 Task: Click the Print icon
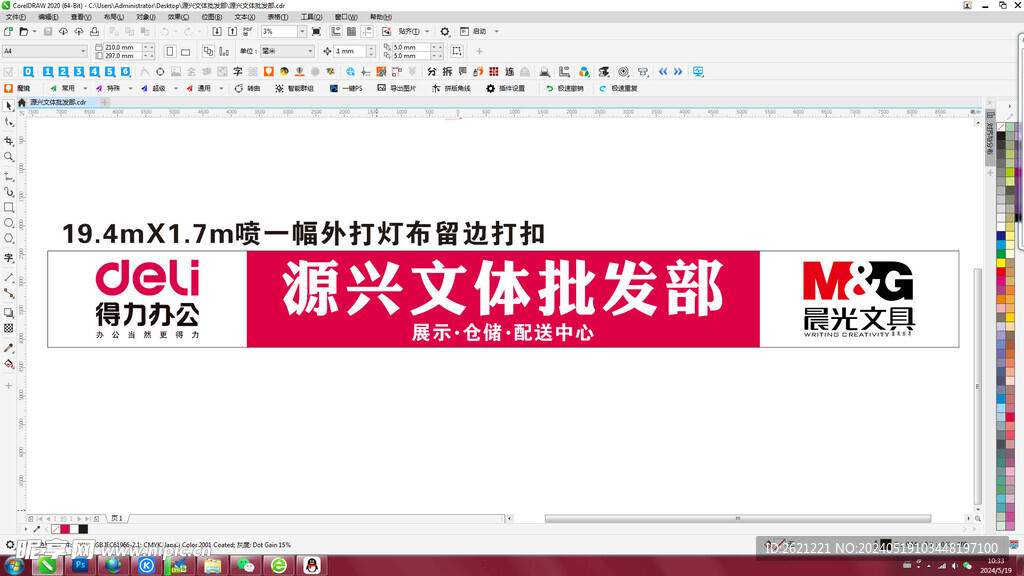tap(94, 31)
